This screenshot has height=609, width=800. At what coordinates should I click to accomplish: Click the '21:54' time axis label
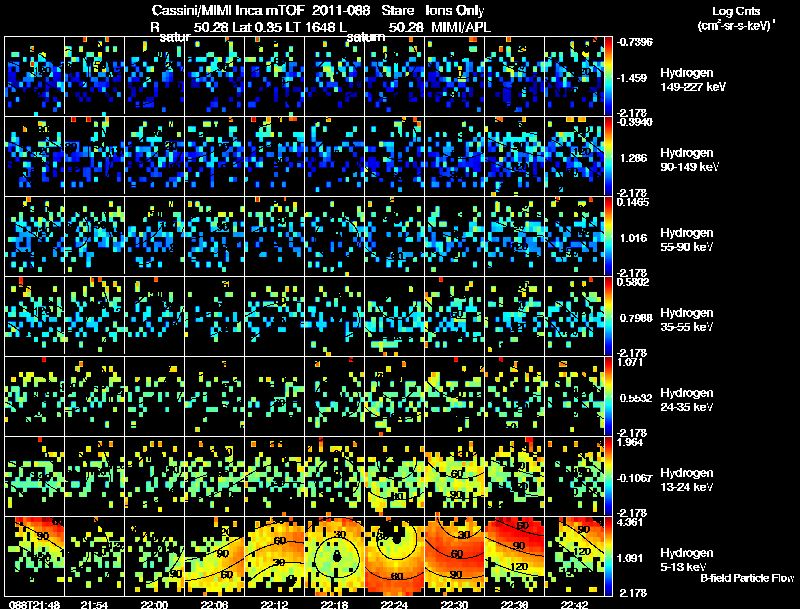(x=94, y=604)
